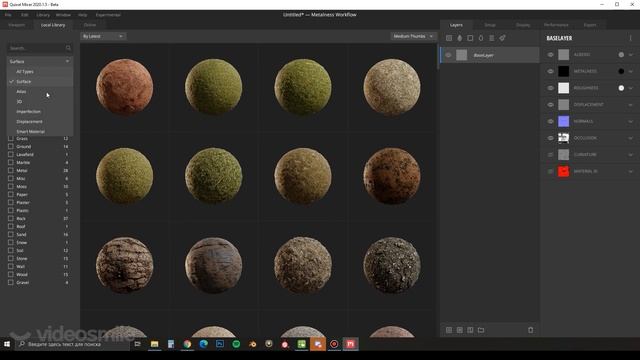Image resolution: width=640 pixels, height=360 pixels.
Task: Open Spotify from taskbar
Action: [236, 344]
